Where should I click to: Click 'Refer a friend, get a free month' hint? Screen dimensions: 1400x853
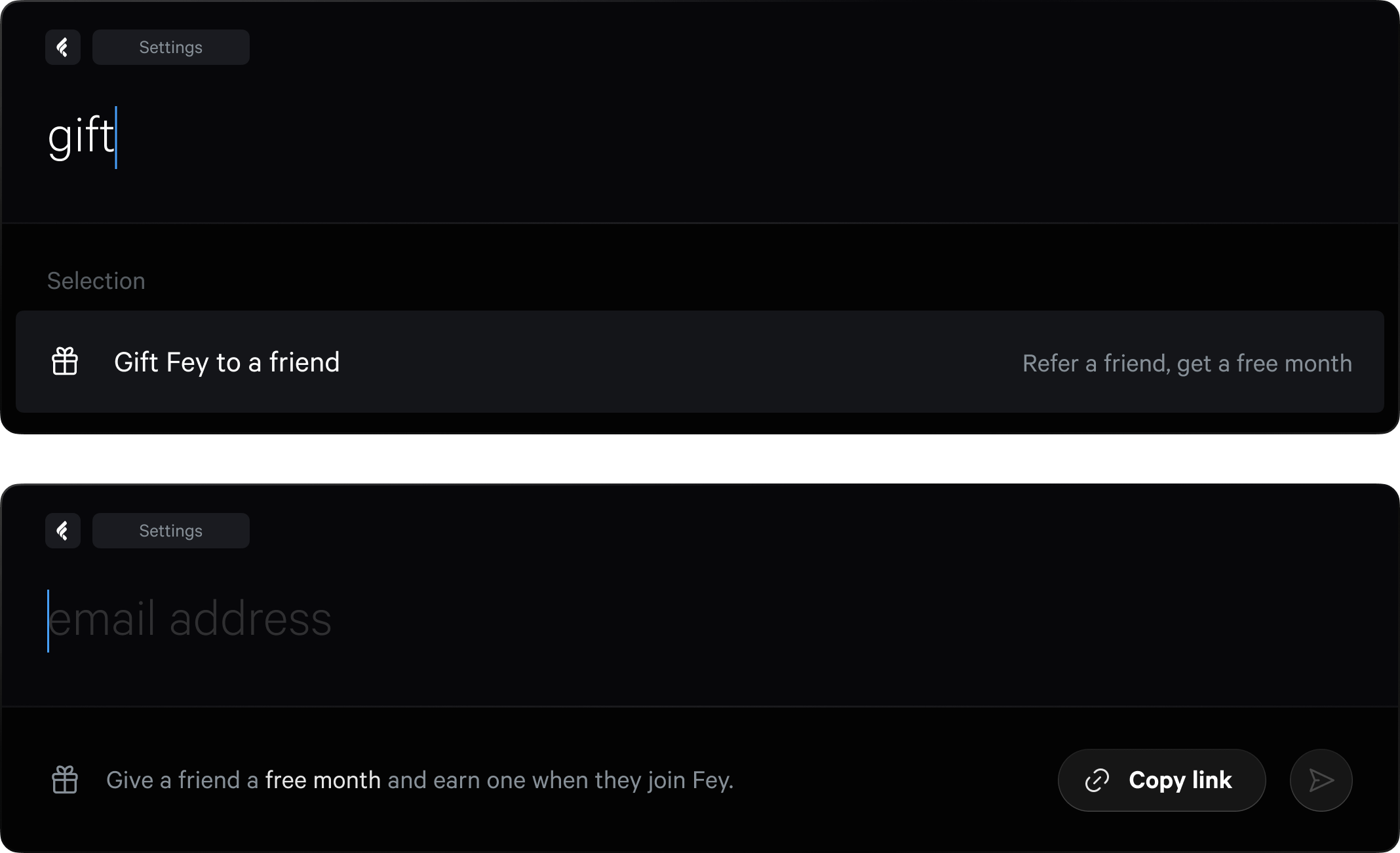point(1187,363)
